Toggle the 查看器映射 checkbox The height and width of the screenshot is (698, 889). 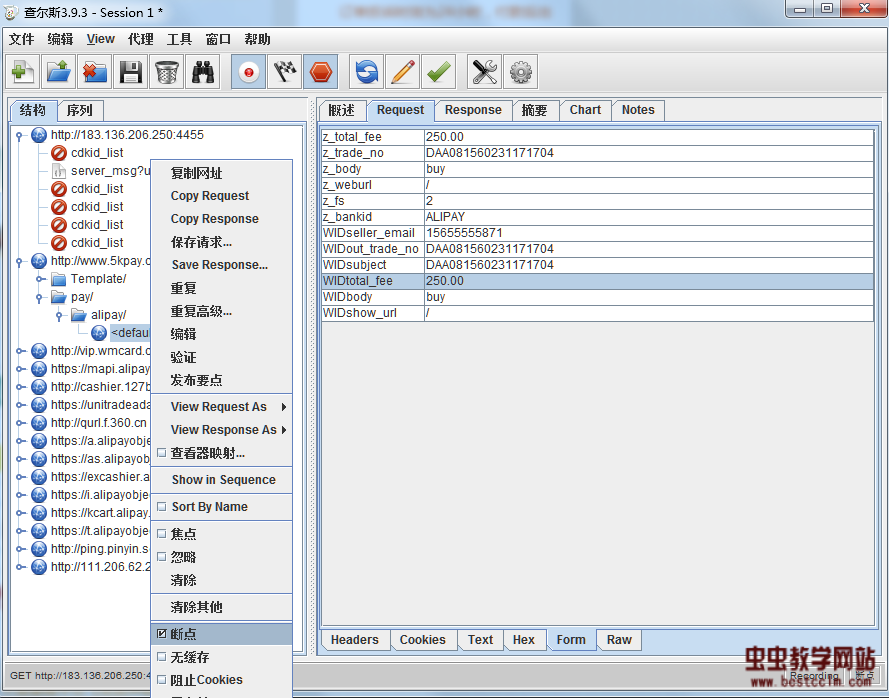point(162,453)
